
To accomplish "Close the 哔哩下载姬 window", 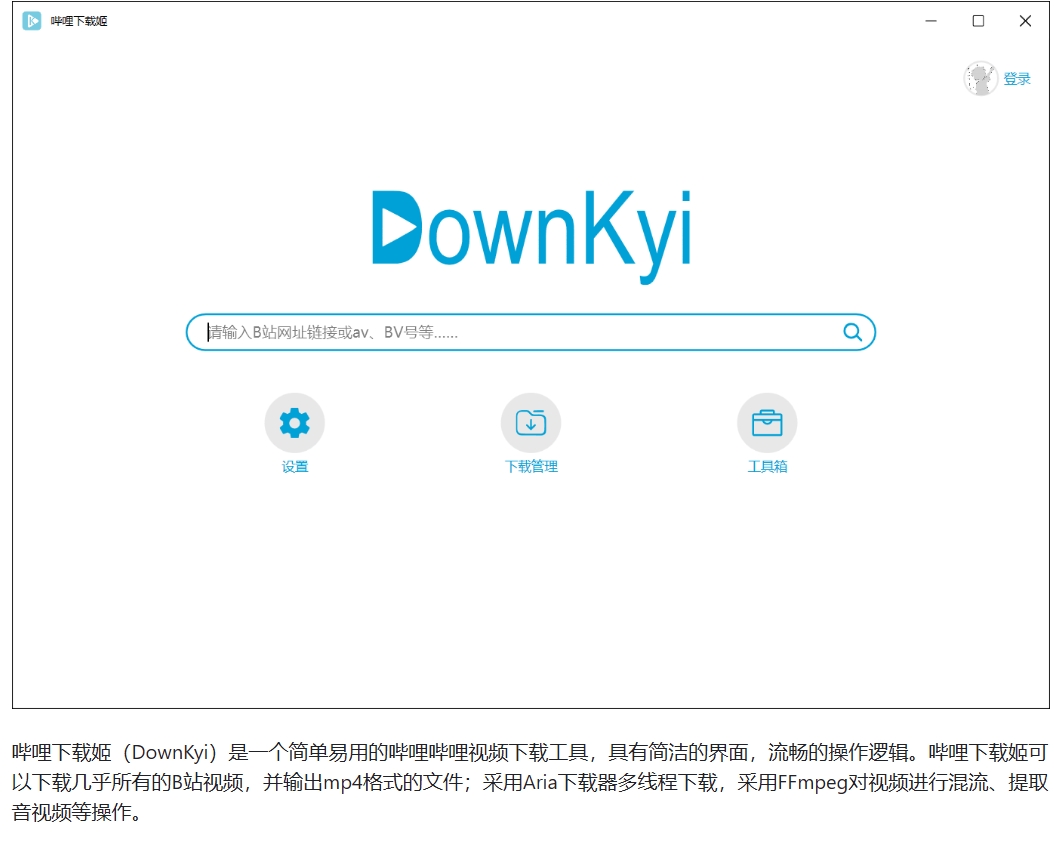I will click(x=1025, y=21).
